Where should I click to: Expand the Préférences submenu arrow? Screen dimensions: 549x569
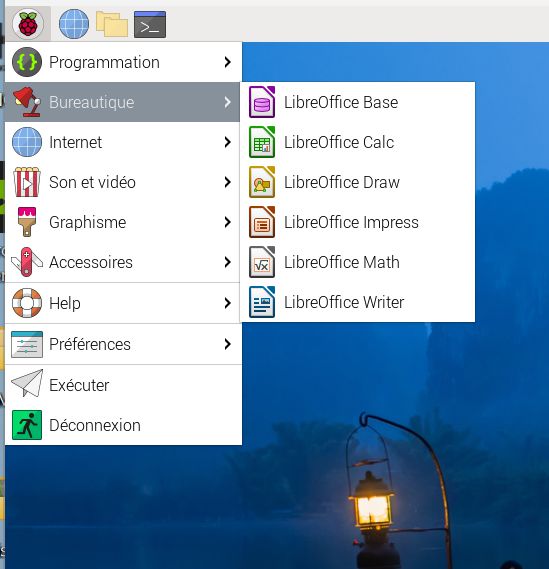coord(228,344)
